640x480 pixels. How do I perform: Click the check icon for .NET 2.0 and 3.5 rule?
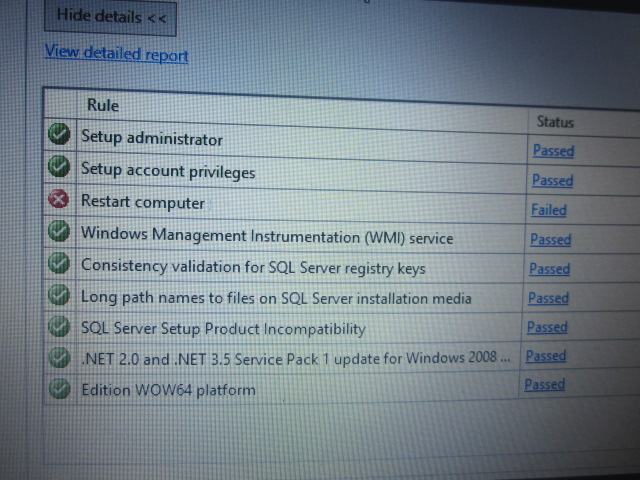[x=60, y=357]
